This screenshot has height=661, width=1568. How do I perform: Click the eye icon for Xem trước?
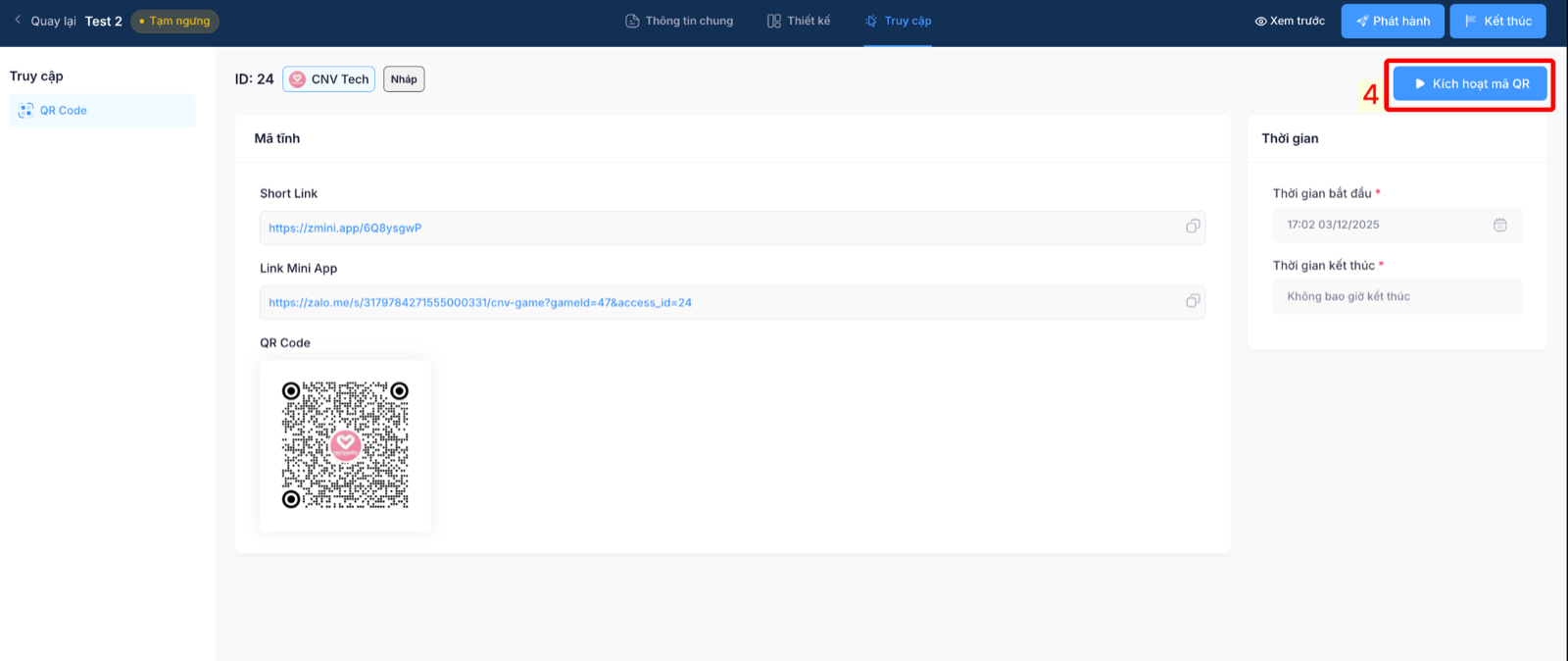click(x=1260, y=21)
